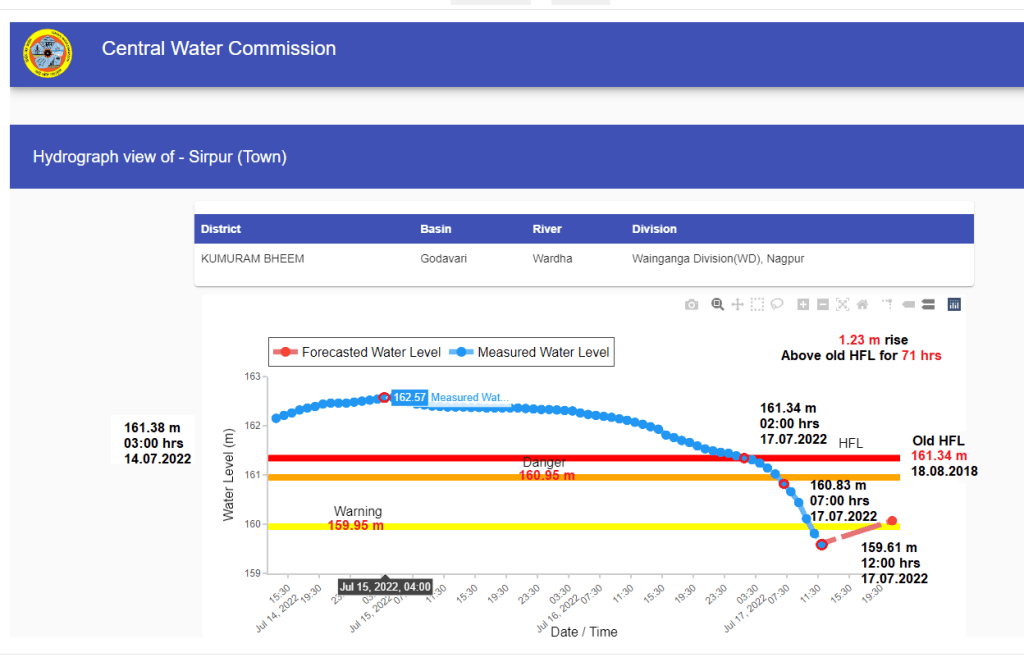Click the Central Water Commission logo
Image resolution: width=1024 pixels, height=671 pixels.
pyautogui.click(x=47, y=55)
